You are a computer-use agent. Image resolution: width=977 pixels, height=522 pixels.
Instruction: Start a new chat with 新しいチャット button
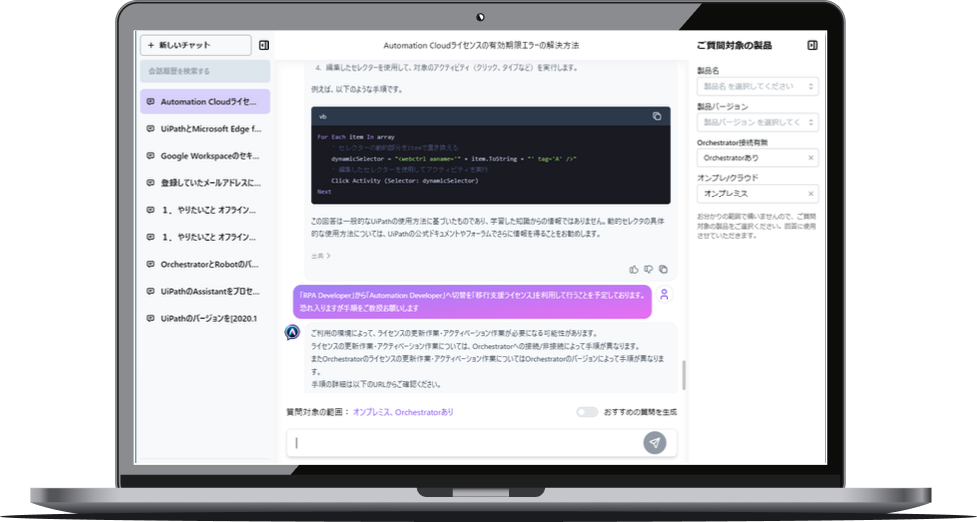(196, 45)
